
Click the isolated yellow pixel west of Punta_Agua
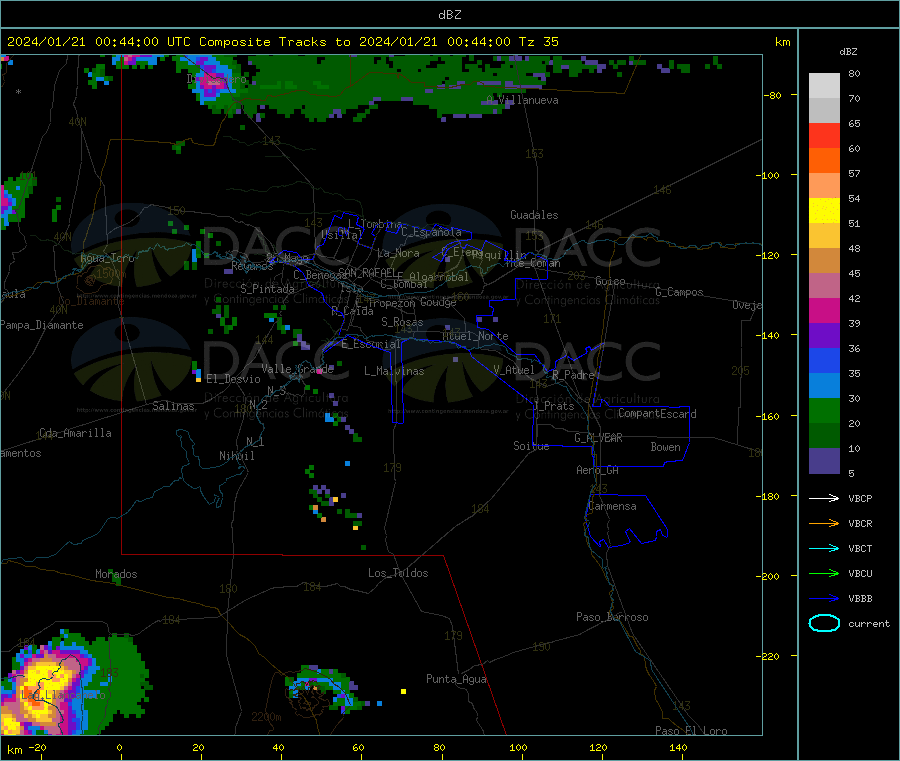(404, 692)
